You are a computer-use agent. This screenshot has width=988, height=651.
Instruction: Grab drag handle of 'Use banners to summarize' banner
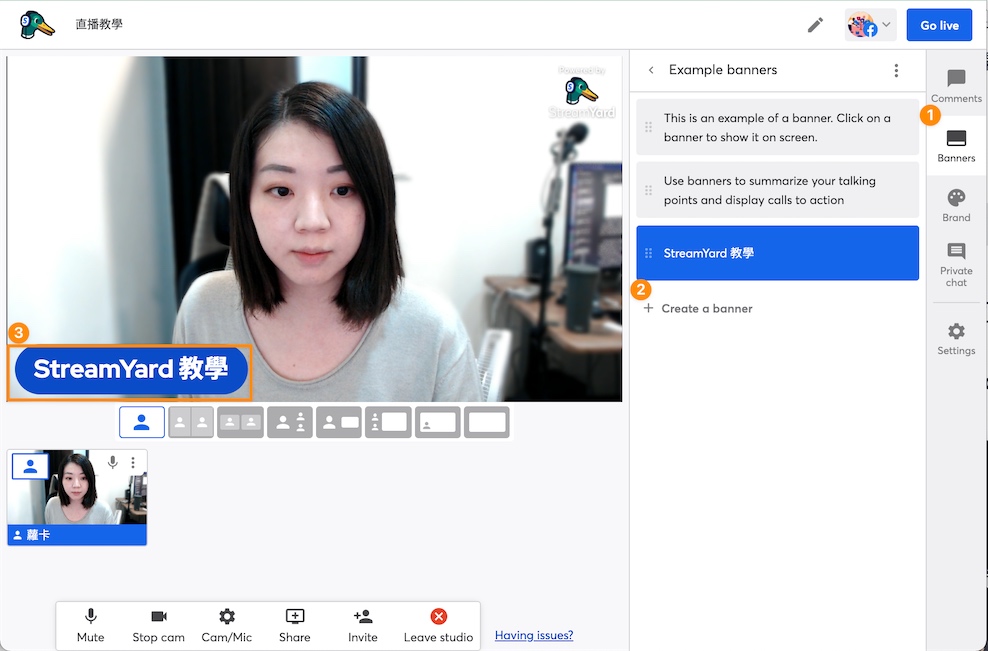[x=648, y=190]
